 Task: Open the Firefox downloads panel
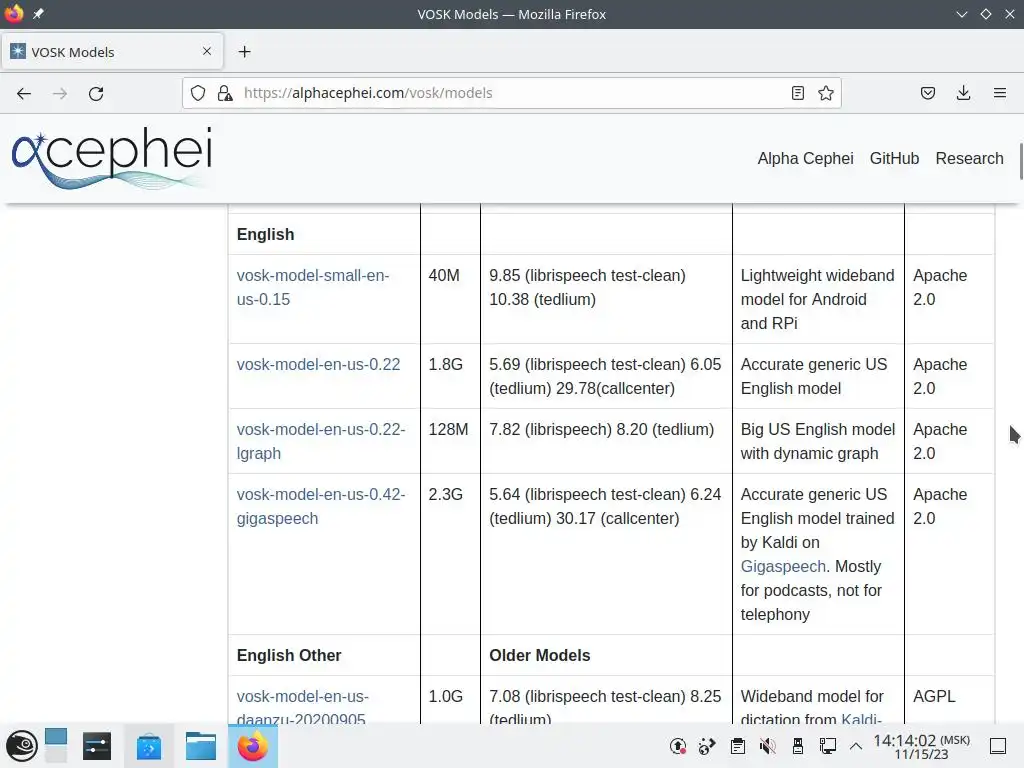[963, 93]
